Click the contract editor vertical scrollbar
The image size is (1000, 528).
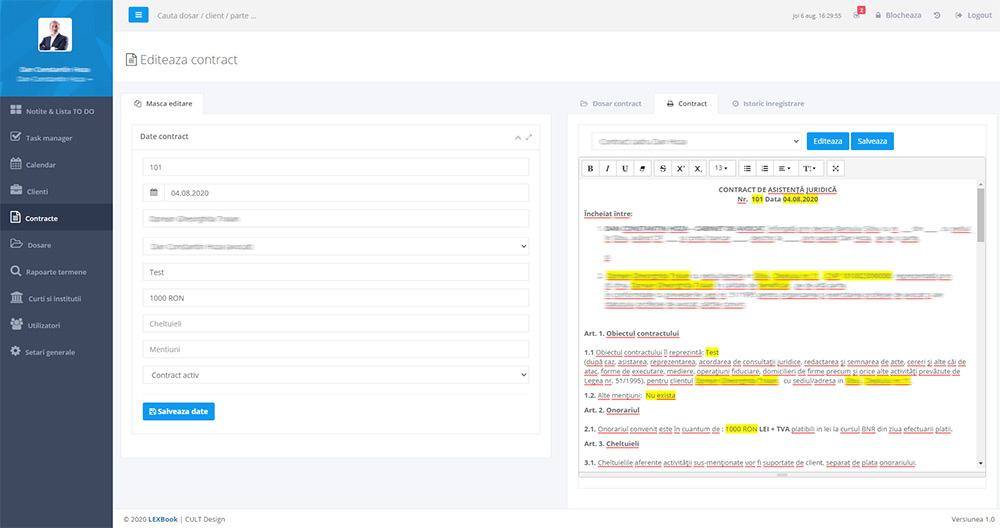tap(981, 213)
